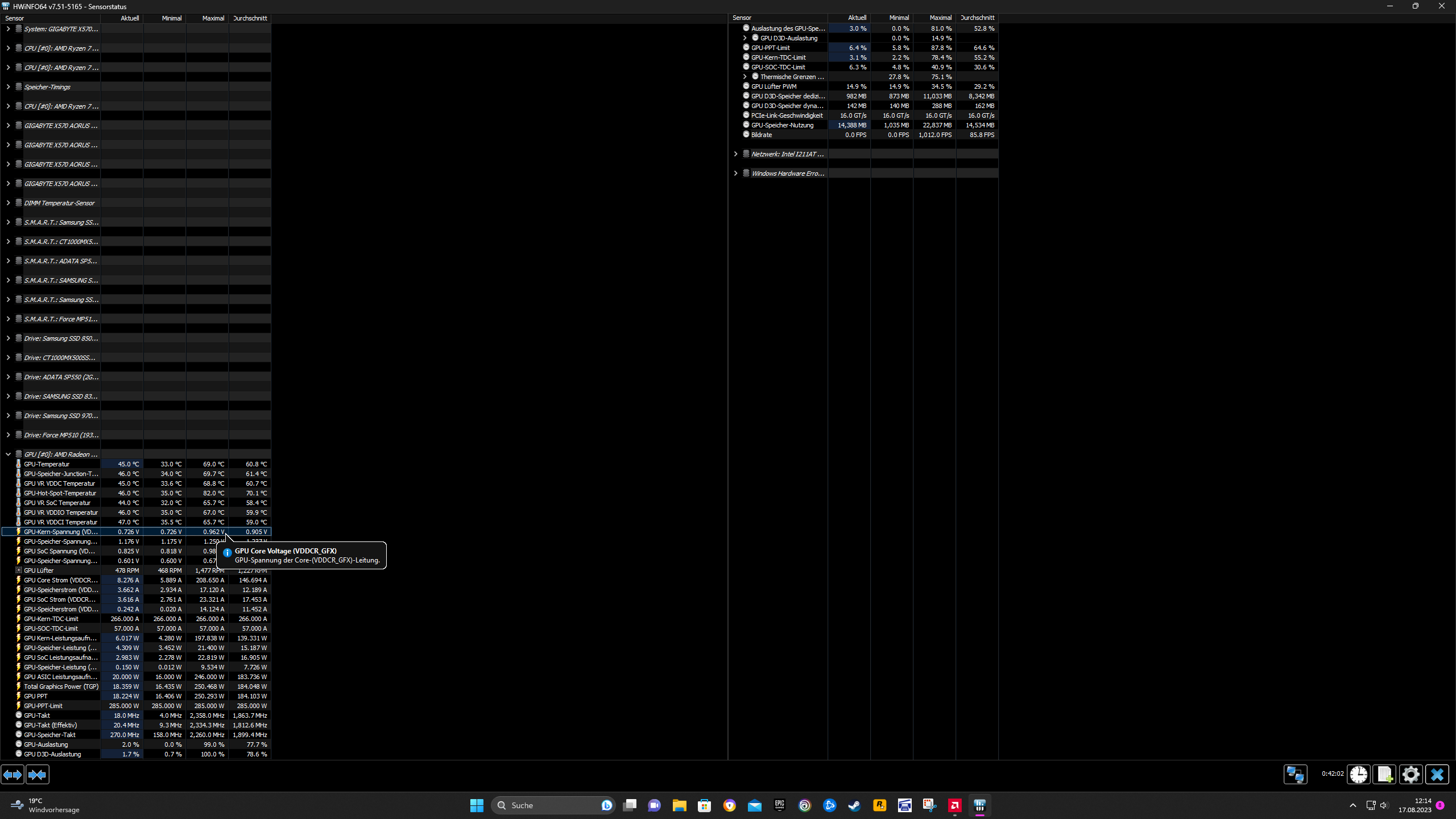The height and width of the screenshot is (819, 1456).
Task: Open sensor settings via the gear icon
Action: point(1410,774)
